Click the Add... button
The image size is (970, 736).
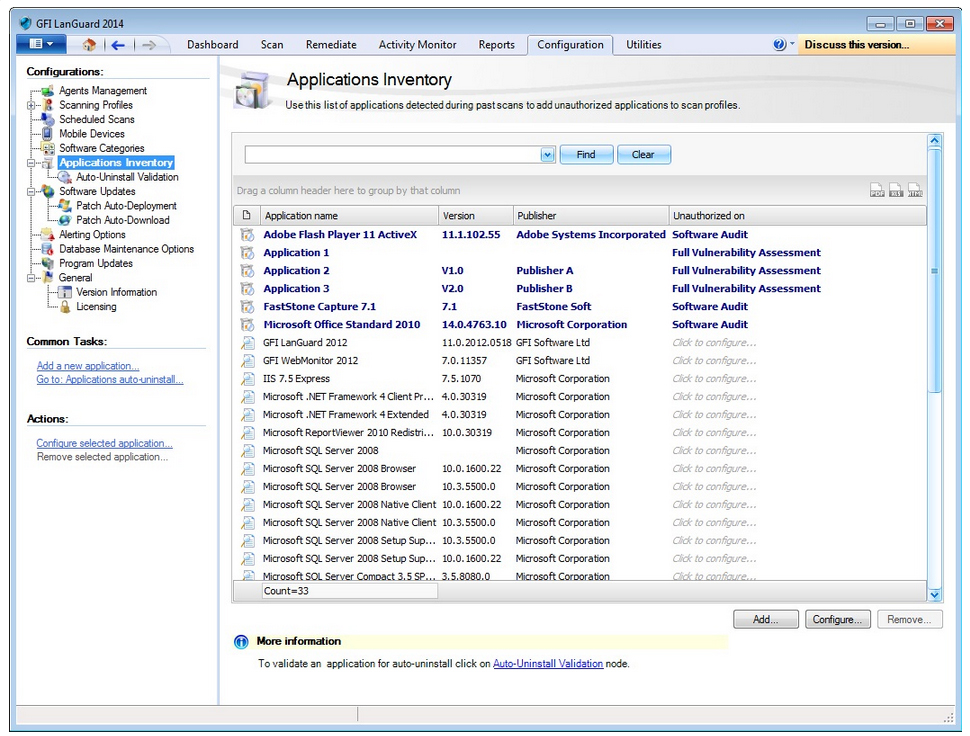pos(765,619)
